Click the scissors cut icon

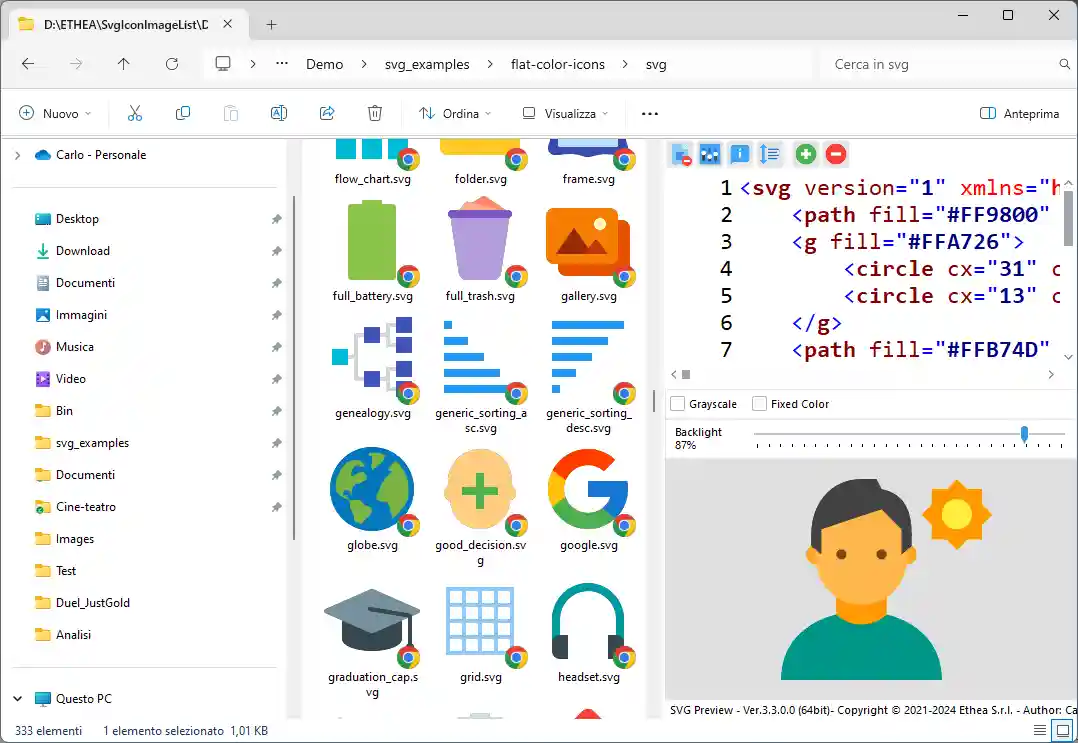pyautogui.click(x=135, y=114)
